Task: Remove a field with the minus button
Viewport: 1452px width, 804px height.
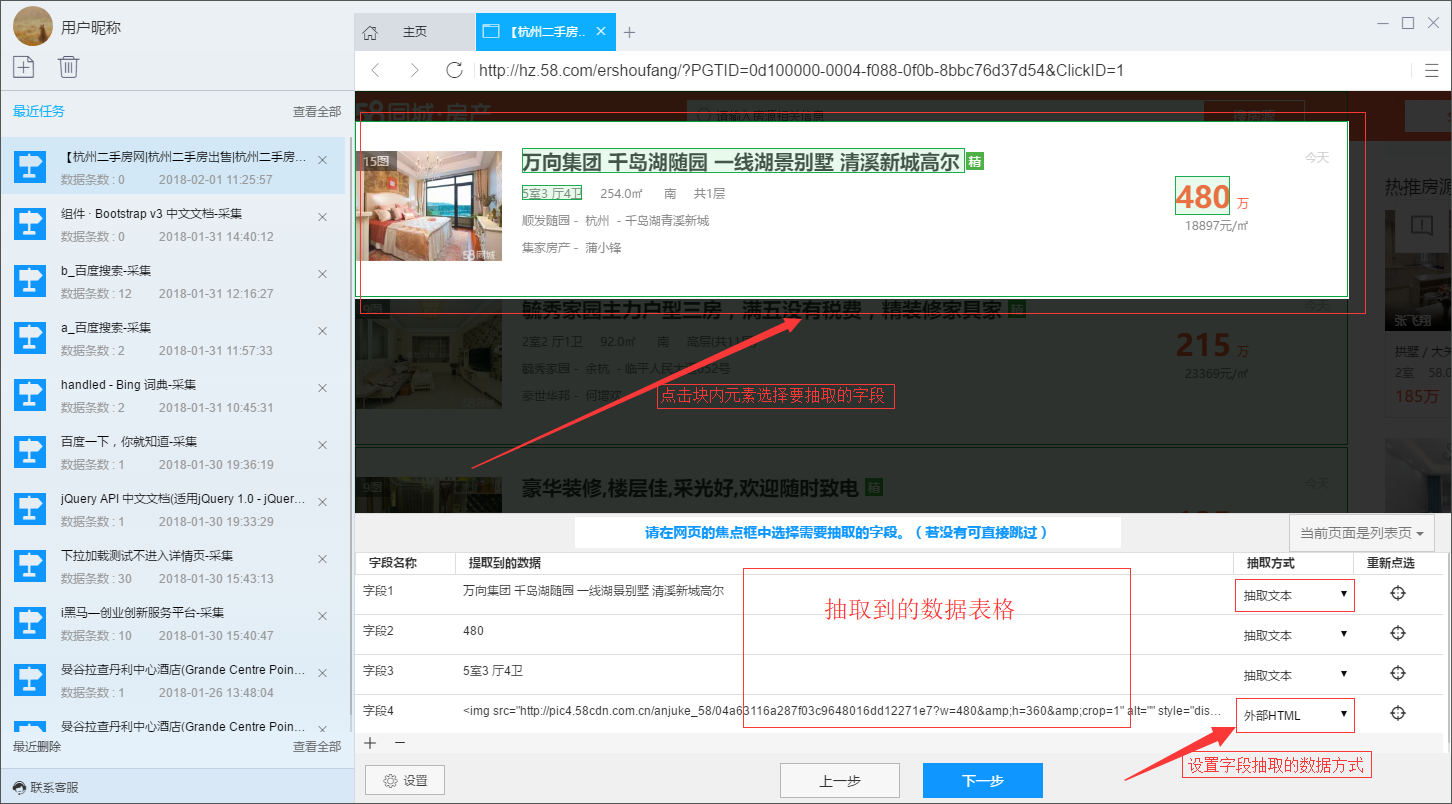Action: pyautogui.click(x=400, y=743)
